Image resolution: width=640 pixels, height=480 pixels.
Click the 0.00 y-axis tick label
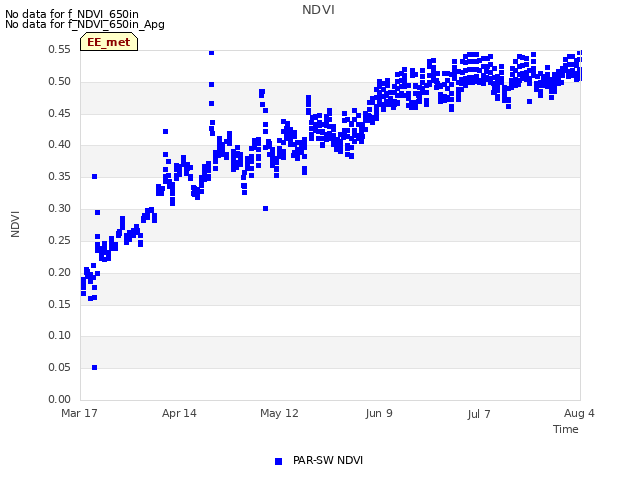pos(59,399)
